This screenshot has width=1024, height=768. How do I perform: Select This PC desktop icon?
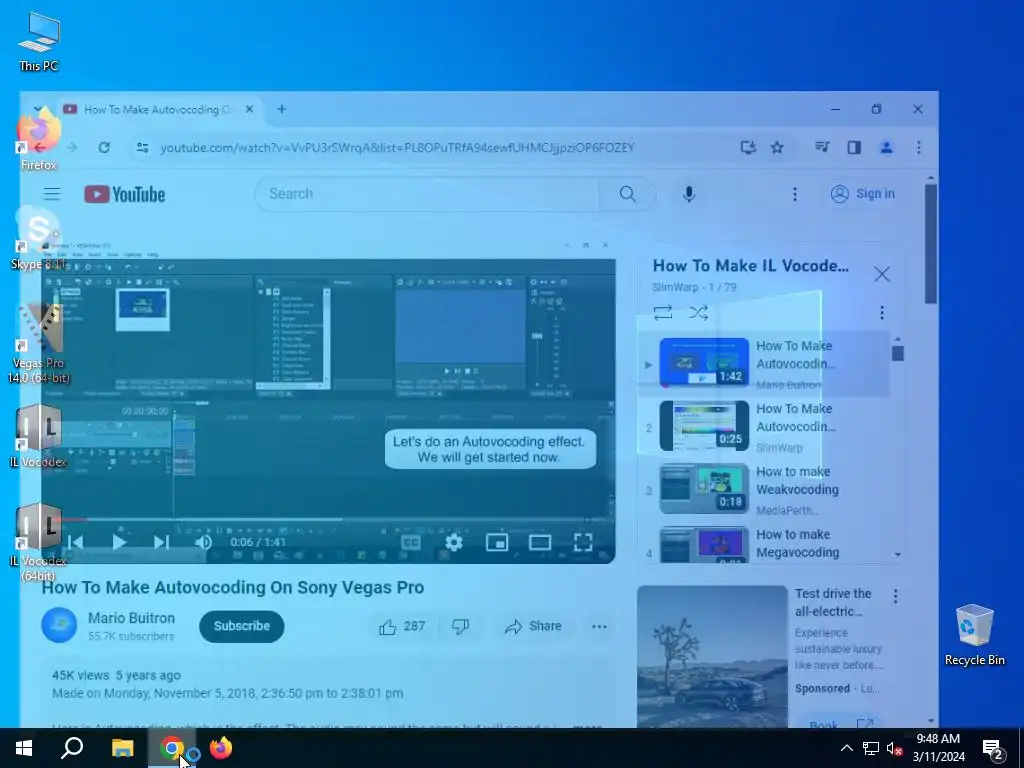pyautogui.click(x=39, y=40)
